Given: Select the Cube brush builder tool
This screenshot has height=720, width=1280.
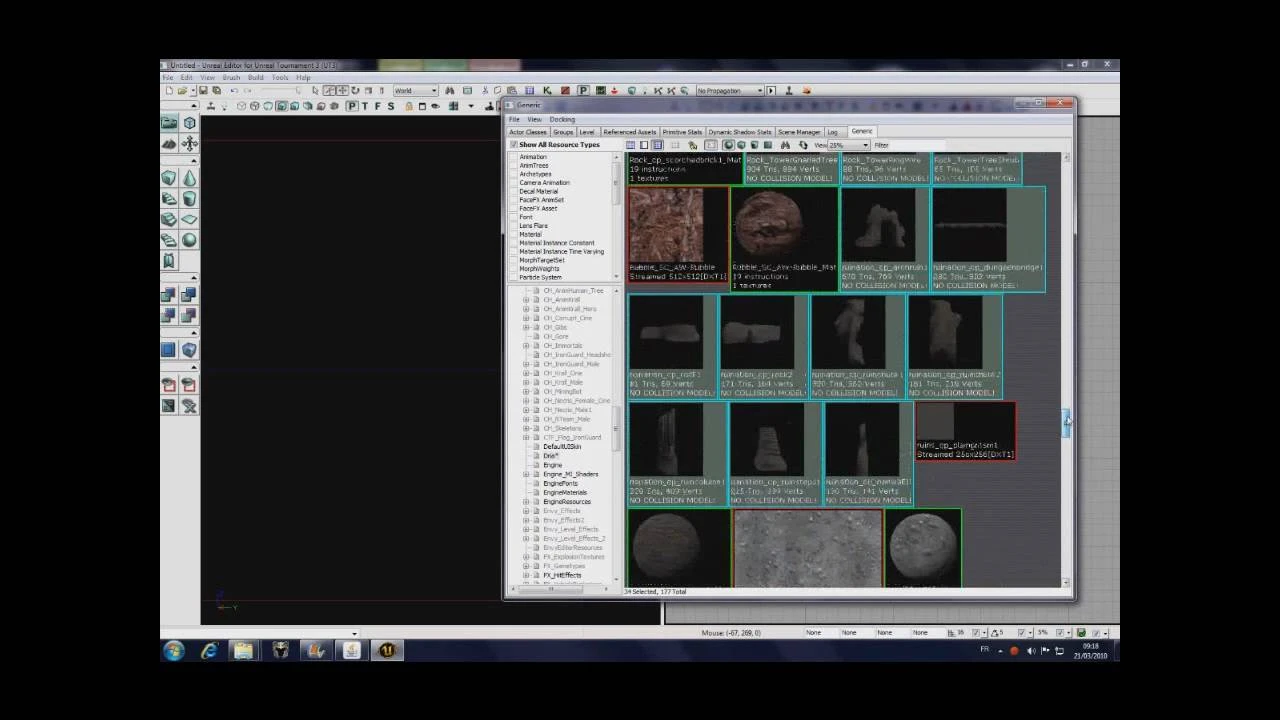Looking at the screenshot, I should point(168,178).
